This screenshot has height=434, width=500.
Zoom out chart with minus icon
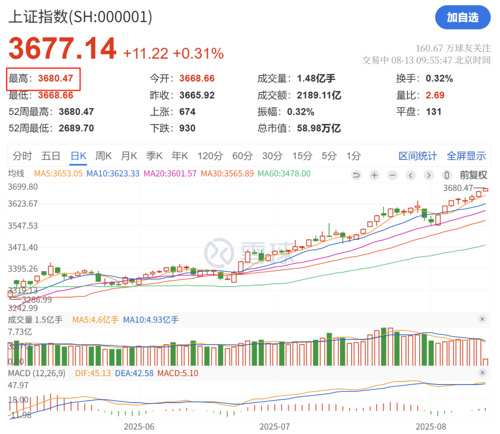(392, 175)
